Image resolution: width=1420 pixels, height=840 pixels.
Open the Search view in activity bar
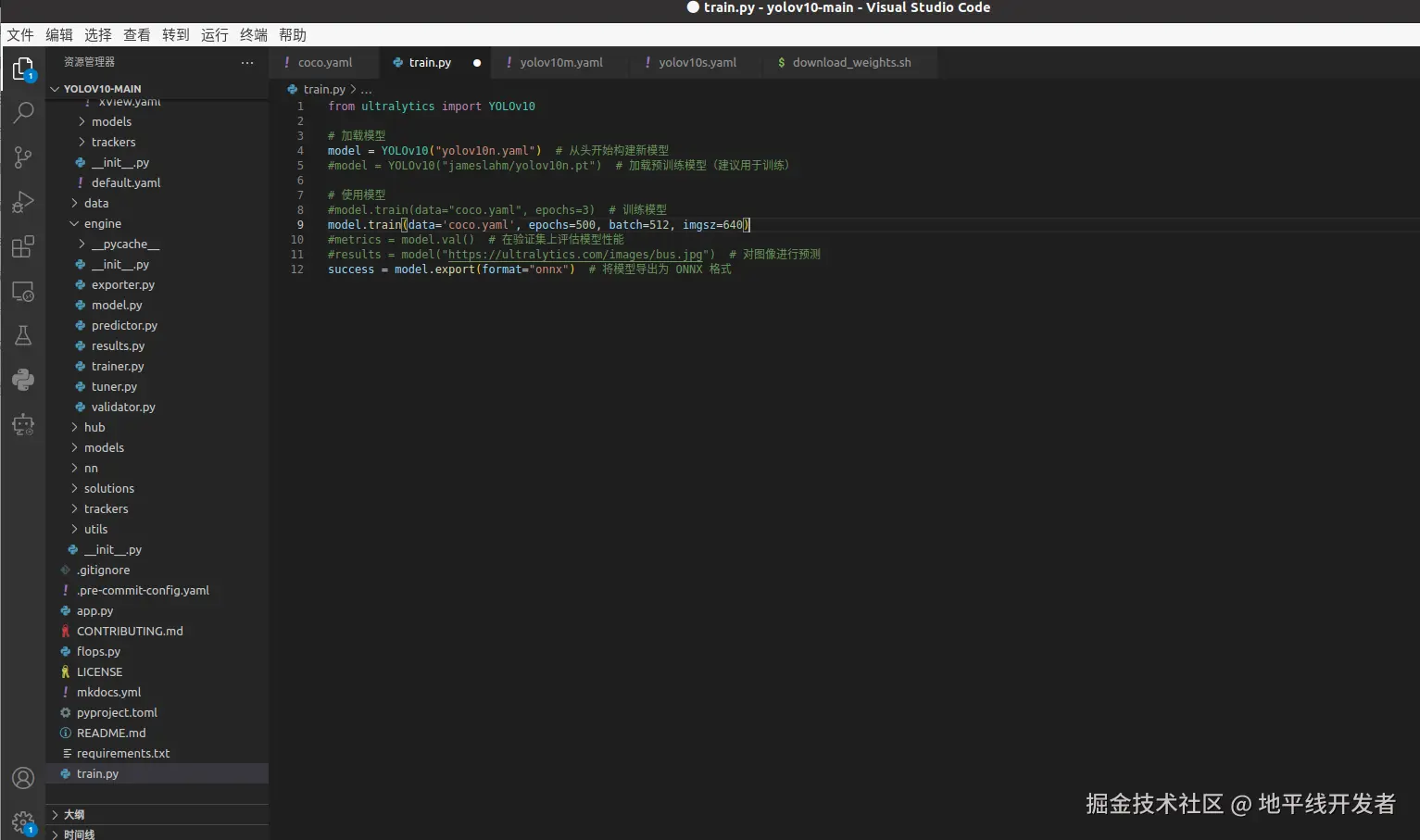(23, 113)
